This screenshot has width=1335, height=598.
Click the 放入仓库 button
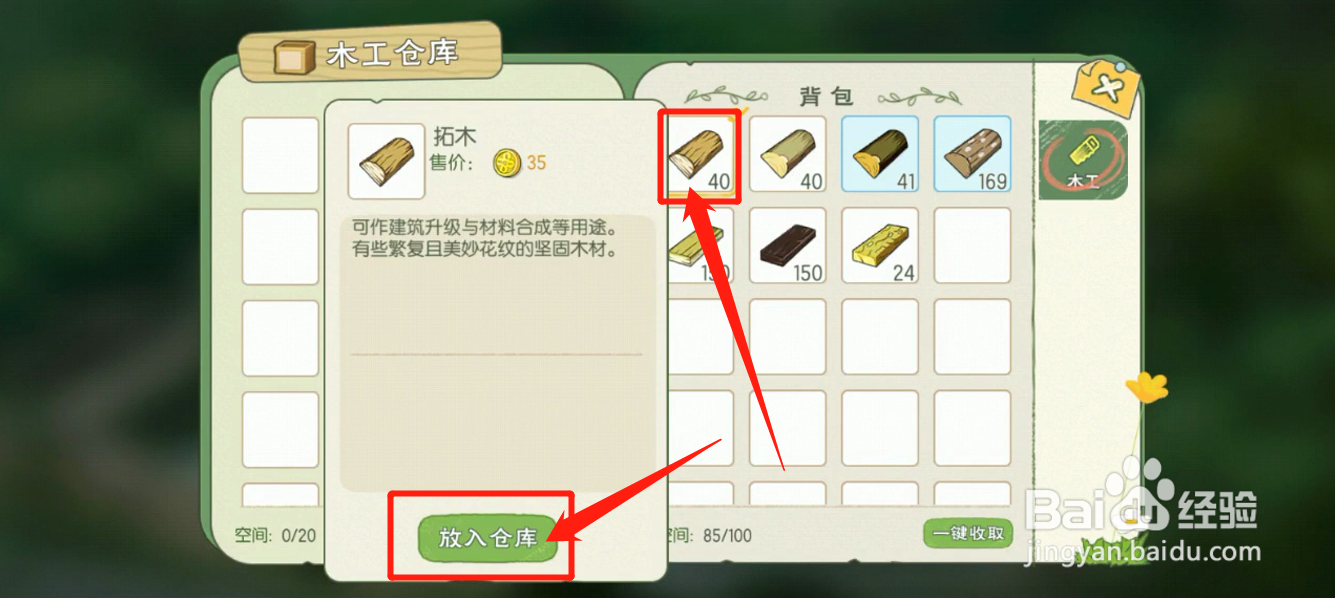tap(488, 537)
